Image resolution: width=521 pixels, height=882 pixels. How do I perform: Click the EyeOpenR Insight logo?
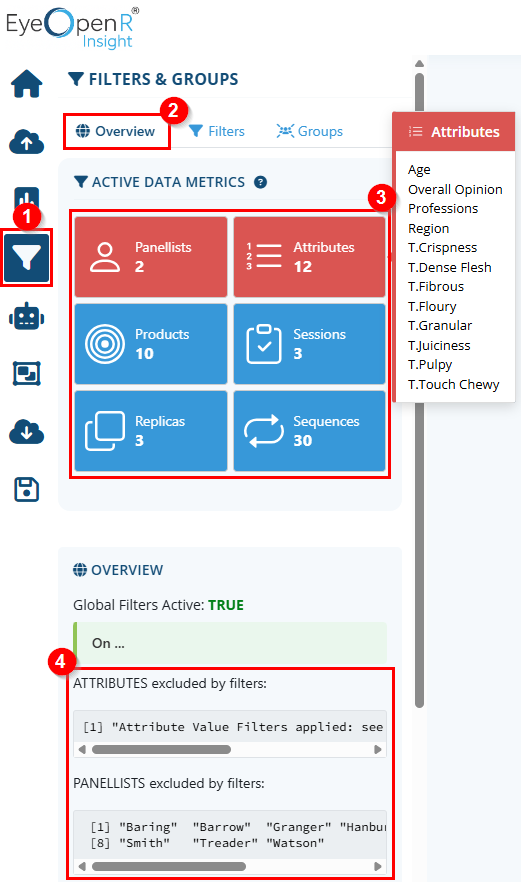[x=72, y=28]
